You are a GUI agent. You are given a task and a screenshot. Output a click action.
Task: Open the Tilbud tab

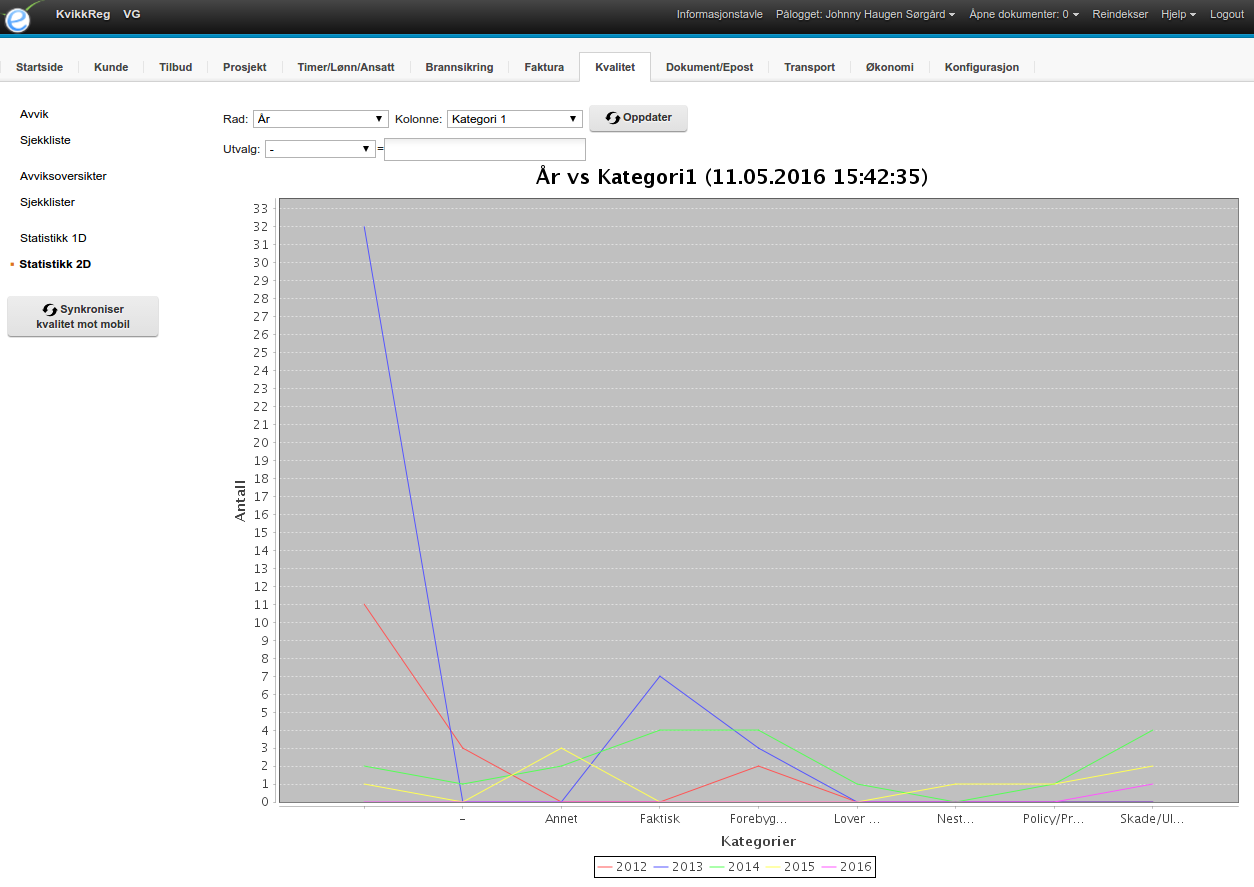click(175, 67)
